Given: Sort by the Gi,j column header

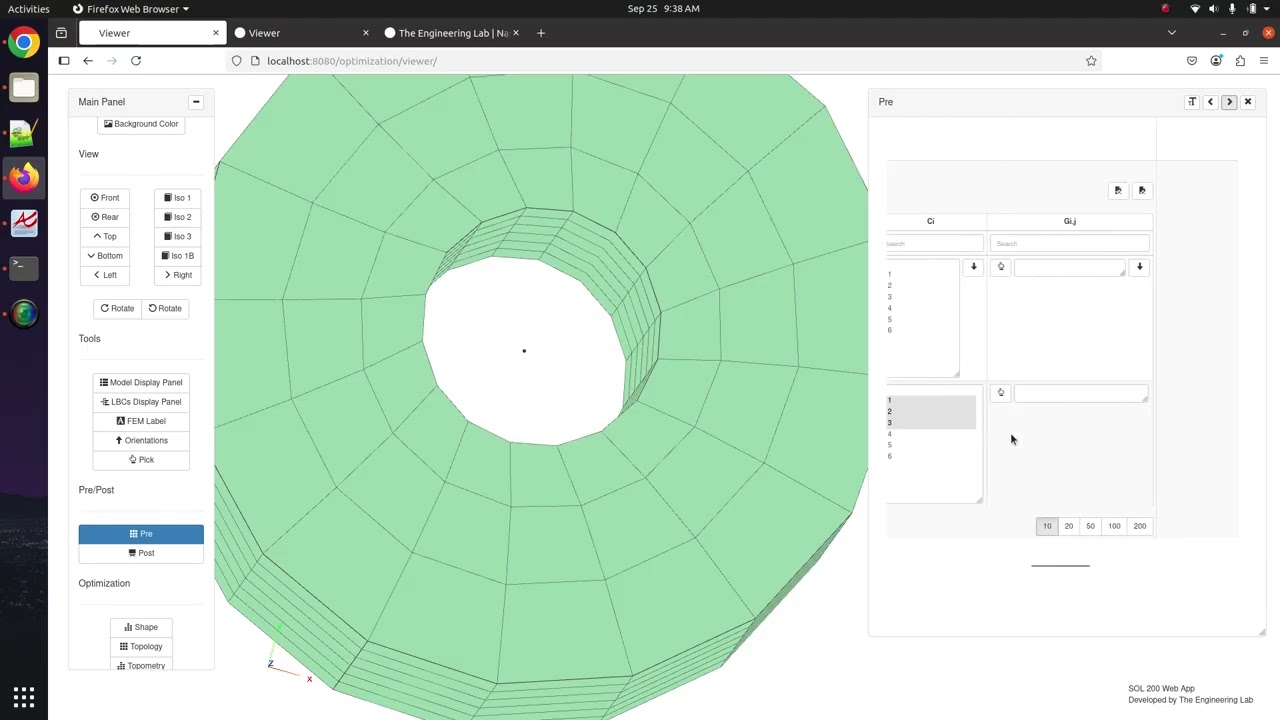Looking at the screenshot, I should pos(1070,221).
